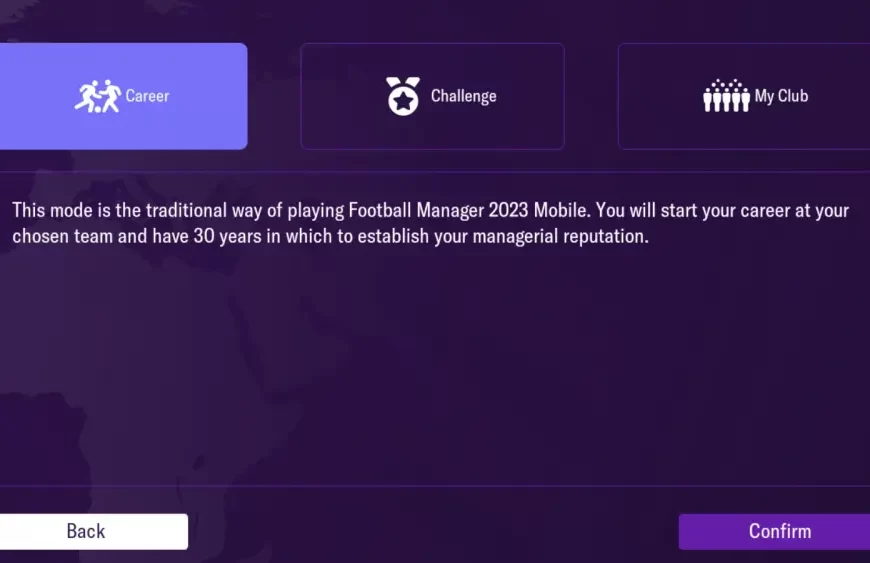Click the ball in the Career icon
The image size is (870, 563).
[x=97, y=107]
